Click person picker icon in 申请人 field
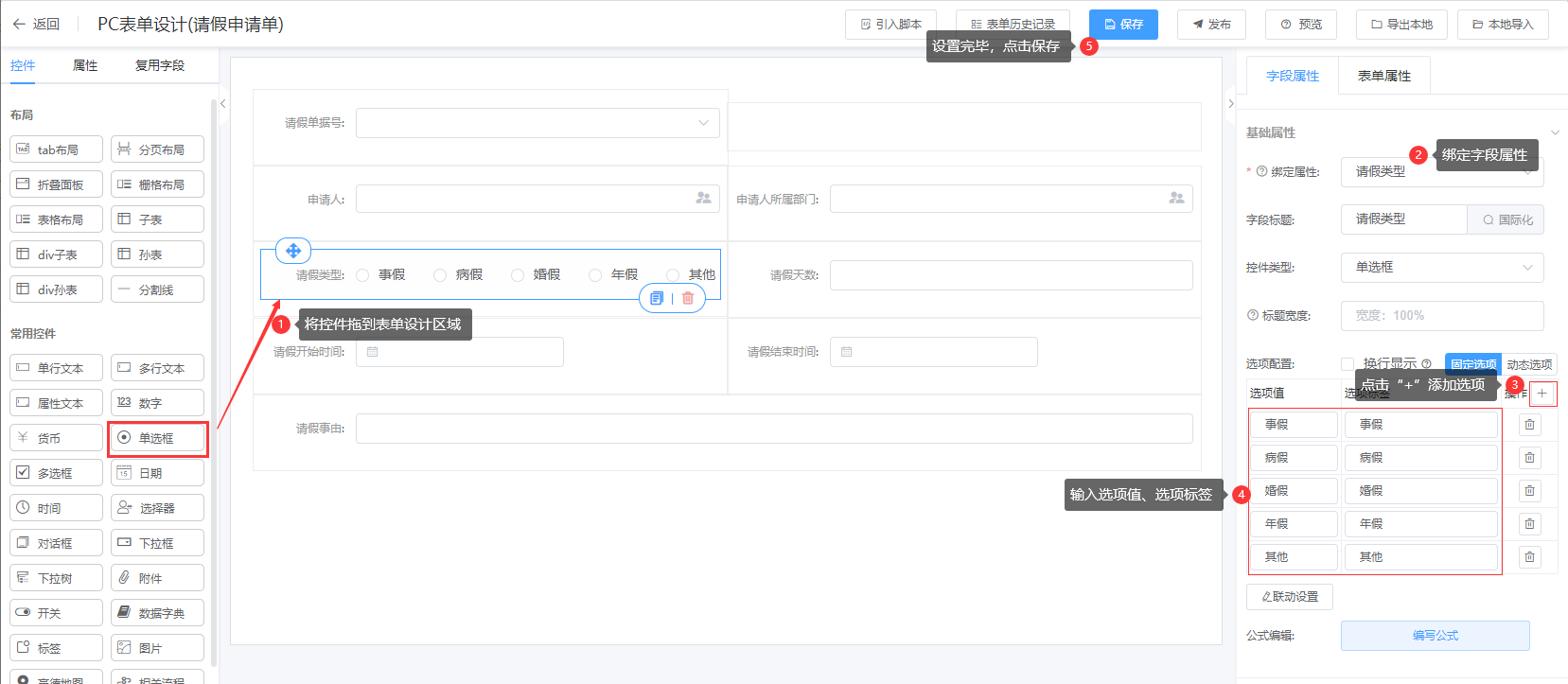This screenshot has height=684, width=1568. (703, 199)
